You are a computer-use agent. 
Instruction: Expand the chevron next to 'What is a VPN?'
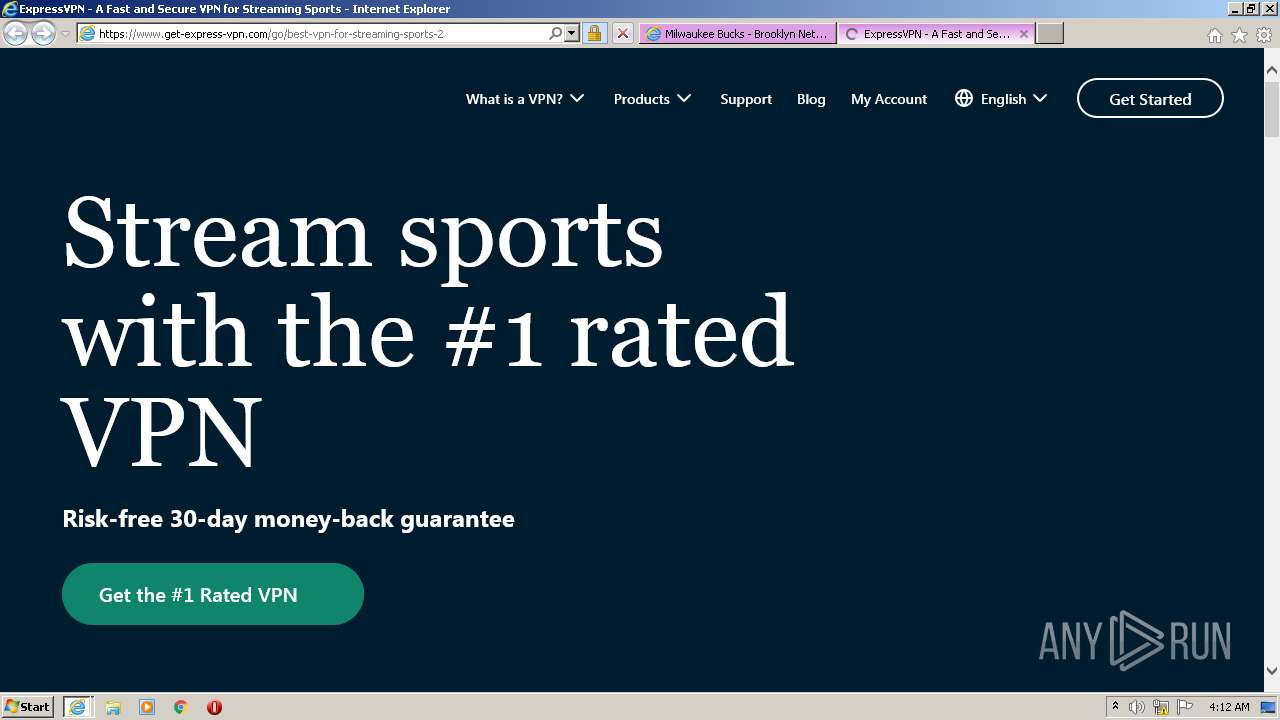coord(577,99)
